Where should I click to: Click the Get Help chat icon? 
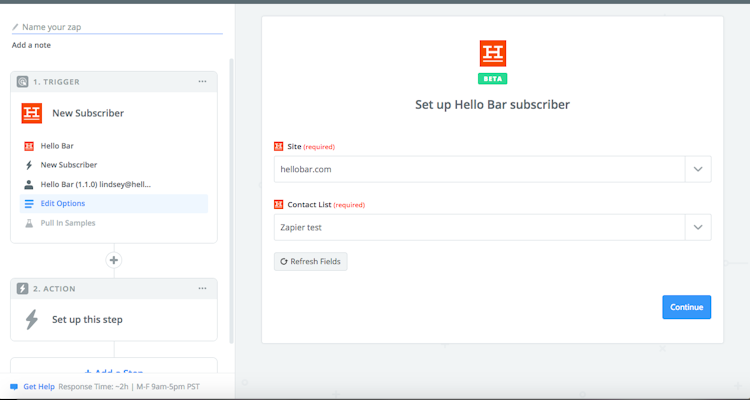(x=14, y=387)
